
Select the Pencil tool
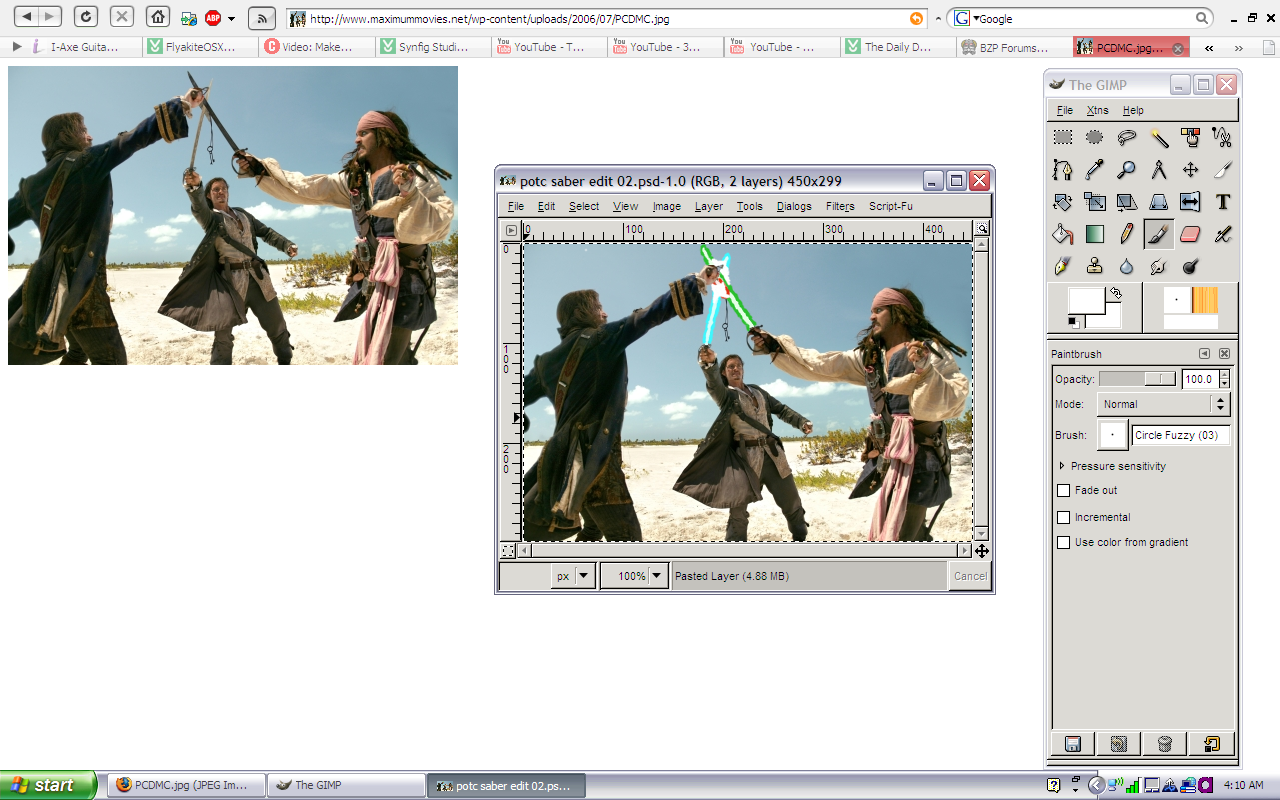(x=1126, y=234)
